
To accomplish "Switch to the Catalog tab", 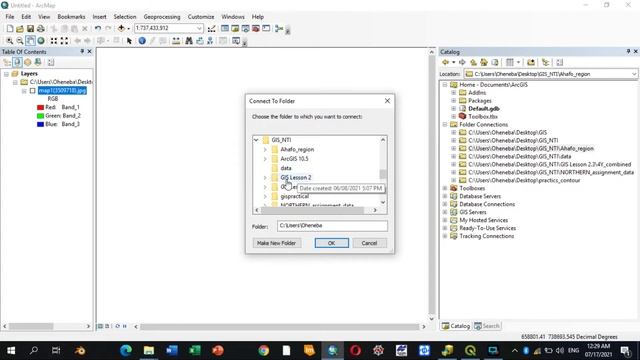I will tap(456, 326).
